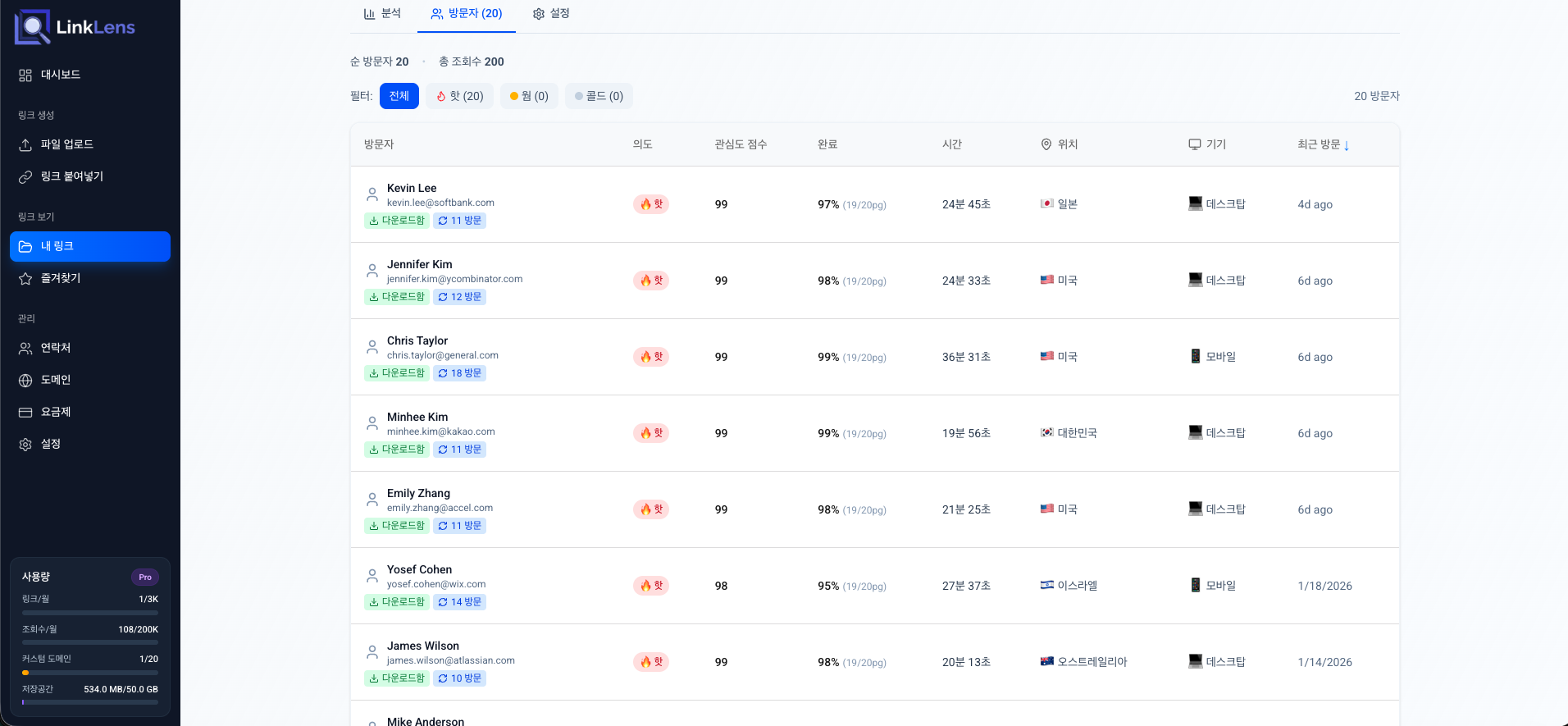This screenshot has width=1568, height=726.
Task: Select the 파일 업로드 upload icon
Action: (25, 144)
